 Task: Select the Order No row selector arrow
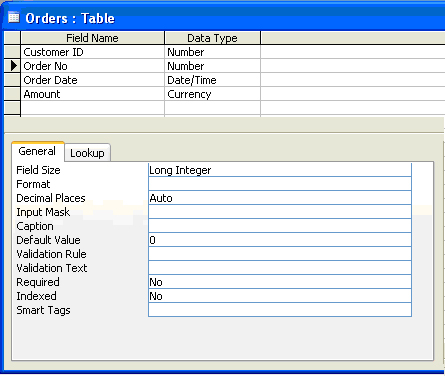point(12,66)
